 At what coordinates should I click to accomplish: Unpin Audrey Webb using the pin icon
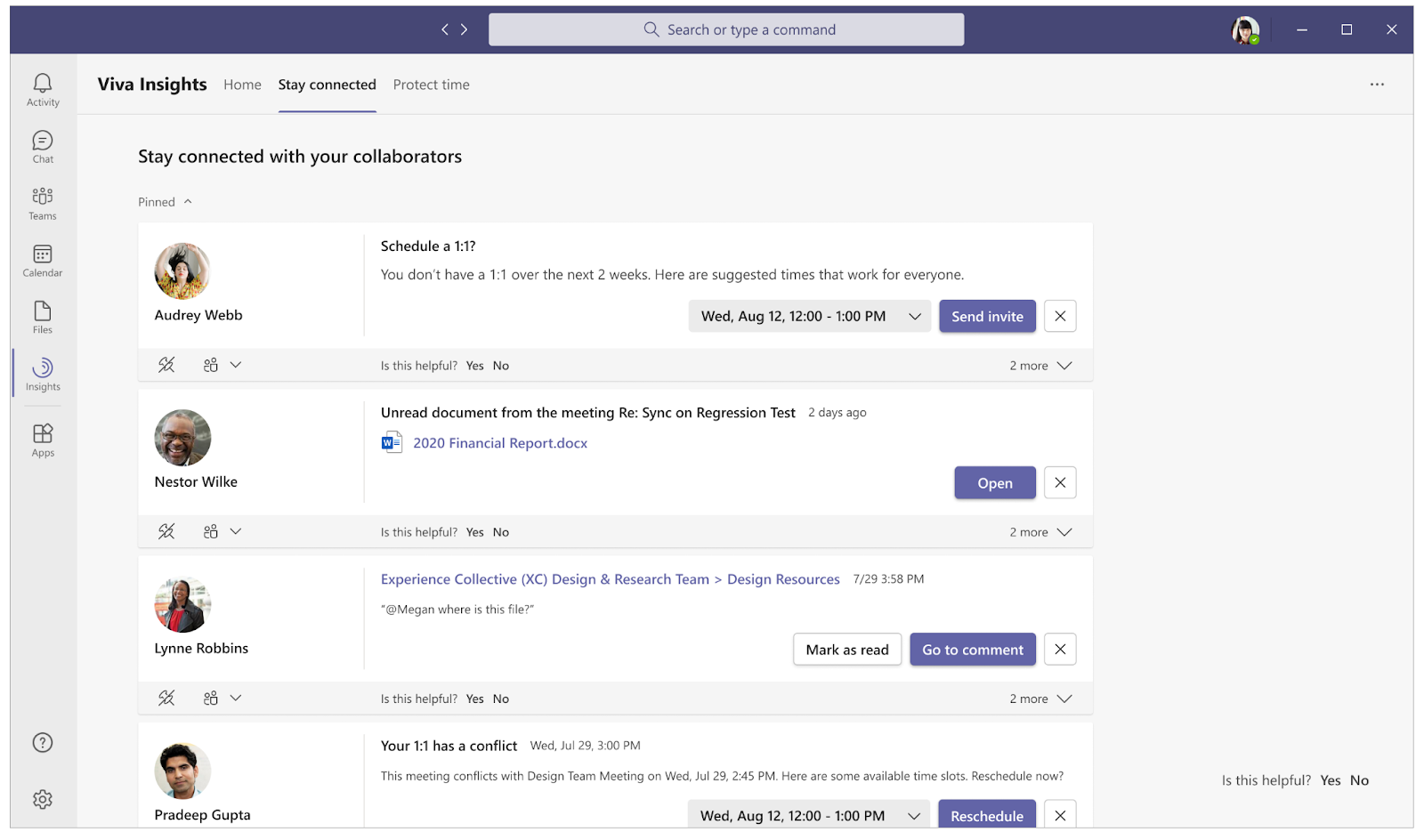[166, 365]
